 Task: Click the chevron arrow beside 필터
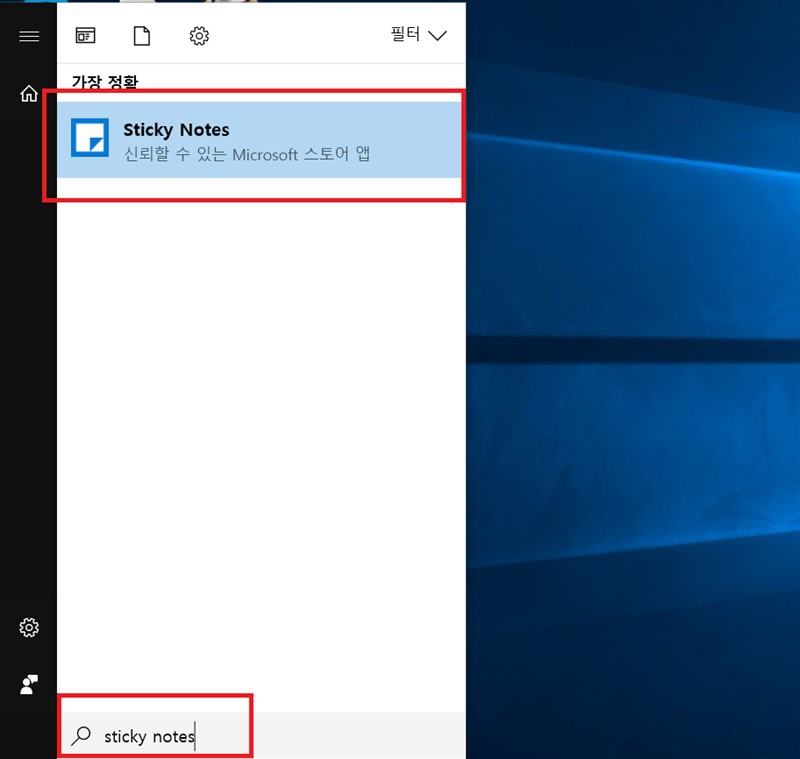(437, 36)
